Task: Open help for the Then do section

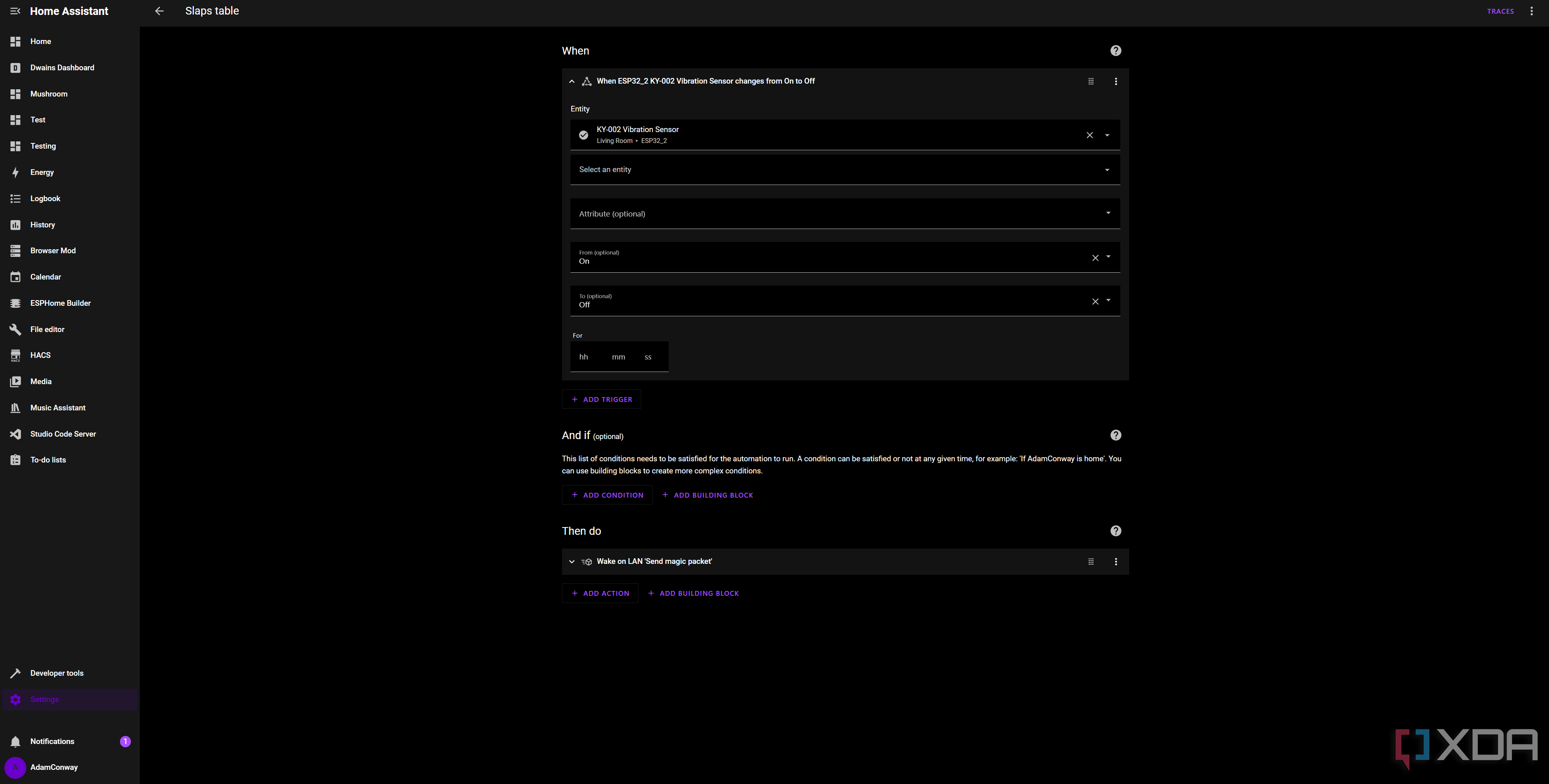Action: coord(1115,531)
